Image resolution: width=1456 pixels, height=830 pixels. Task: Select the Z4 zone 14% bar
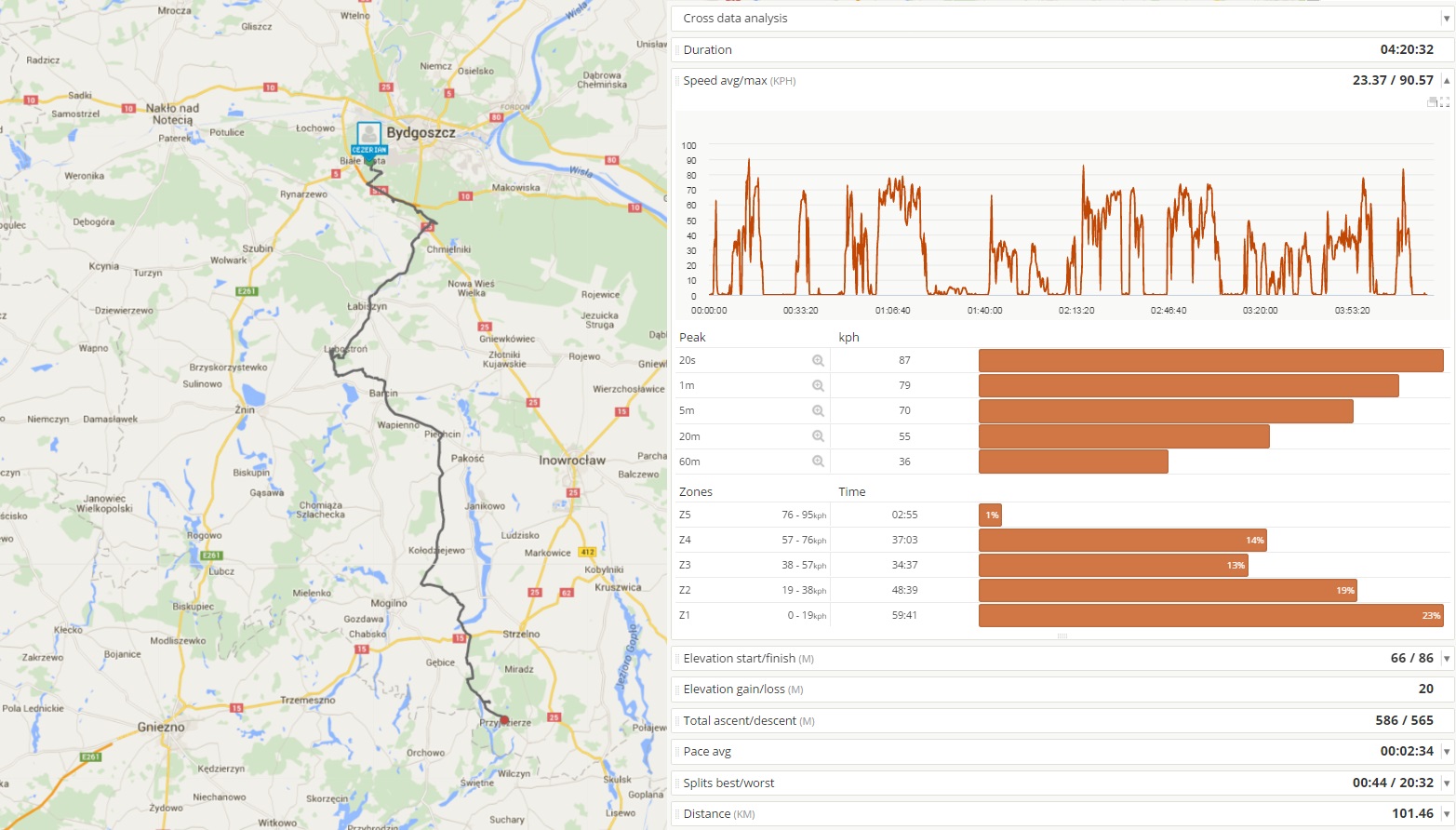pos(1122,540)
